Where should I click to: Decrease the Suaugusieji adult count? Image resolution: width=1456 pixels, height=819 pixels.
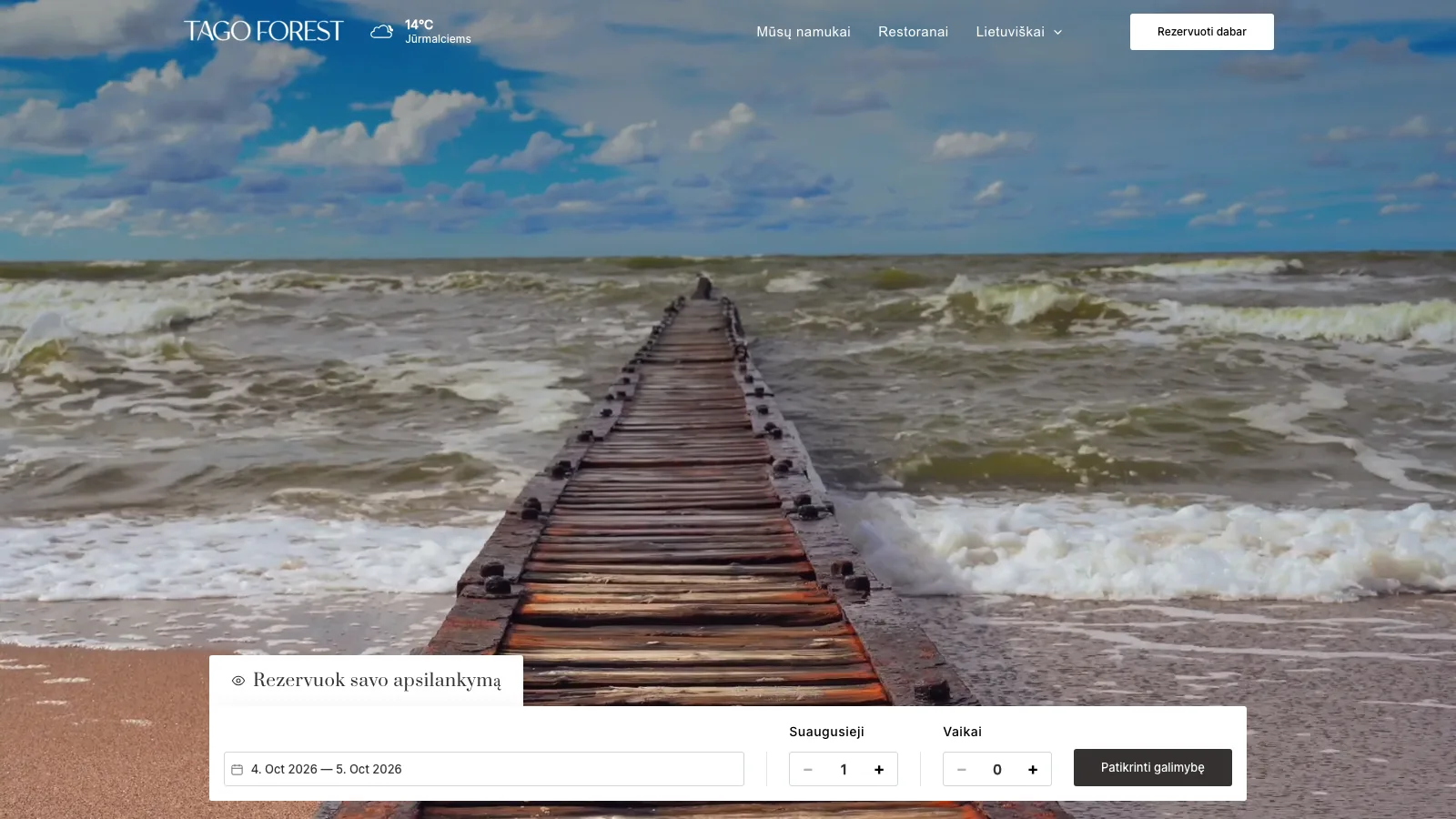click(x=808, y=770)
